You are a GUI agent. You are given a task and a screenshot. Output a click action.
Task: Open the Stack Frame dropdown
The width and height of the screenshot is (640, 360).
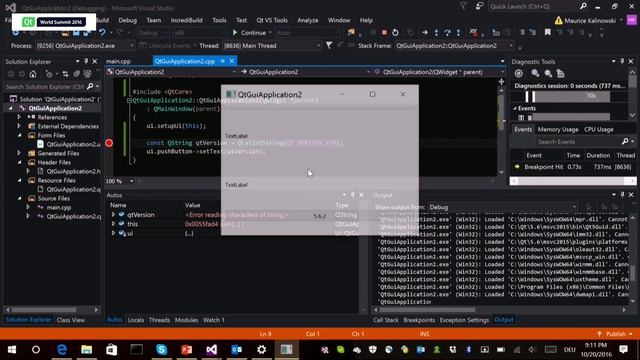point(454,46)
